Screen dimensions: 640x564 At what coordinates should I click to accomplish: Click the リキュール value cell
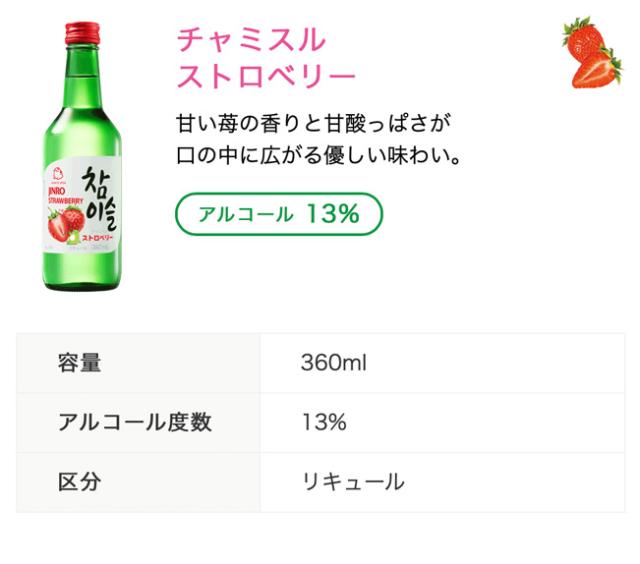pos(353,481)
